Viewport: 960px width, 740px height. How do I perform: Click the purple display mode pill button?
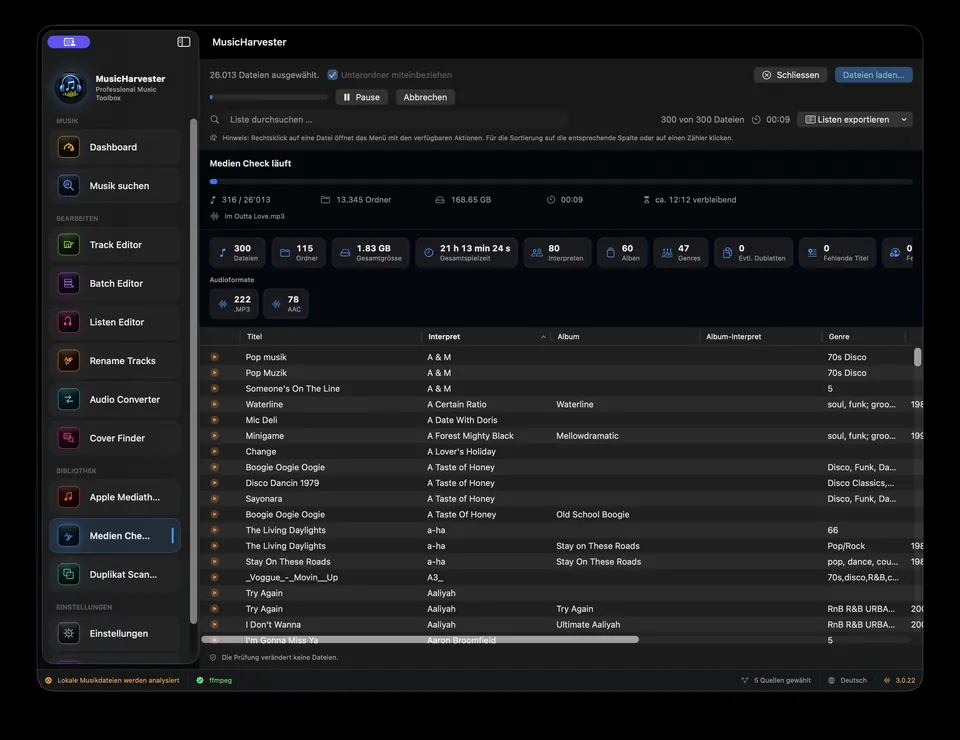point(69,42)
